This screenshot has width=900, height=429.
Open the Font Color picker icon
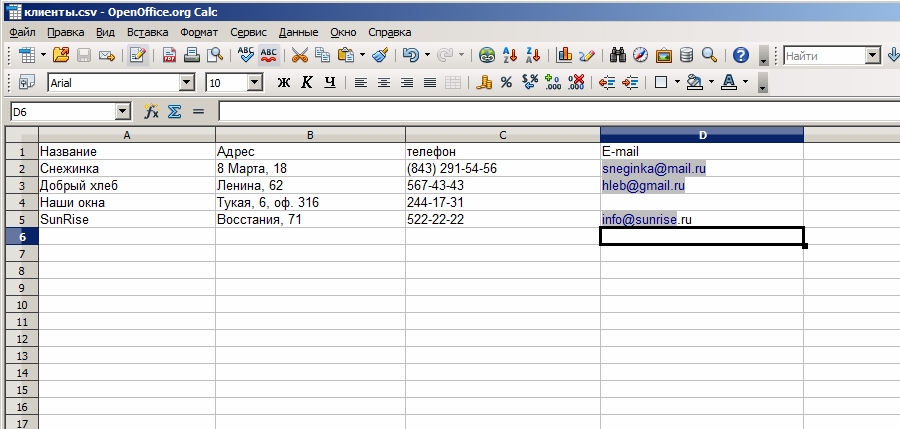pos(729,83)
